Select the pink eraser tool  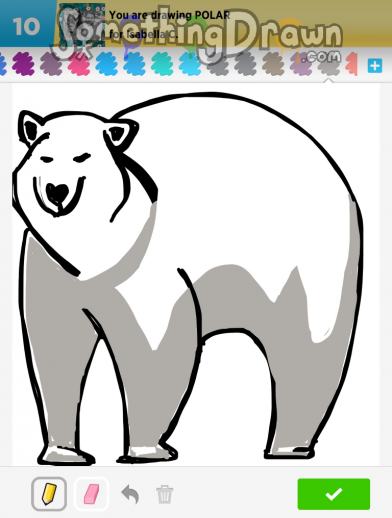pyautogui.click(x=91, y=494)
